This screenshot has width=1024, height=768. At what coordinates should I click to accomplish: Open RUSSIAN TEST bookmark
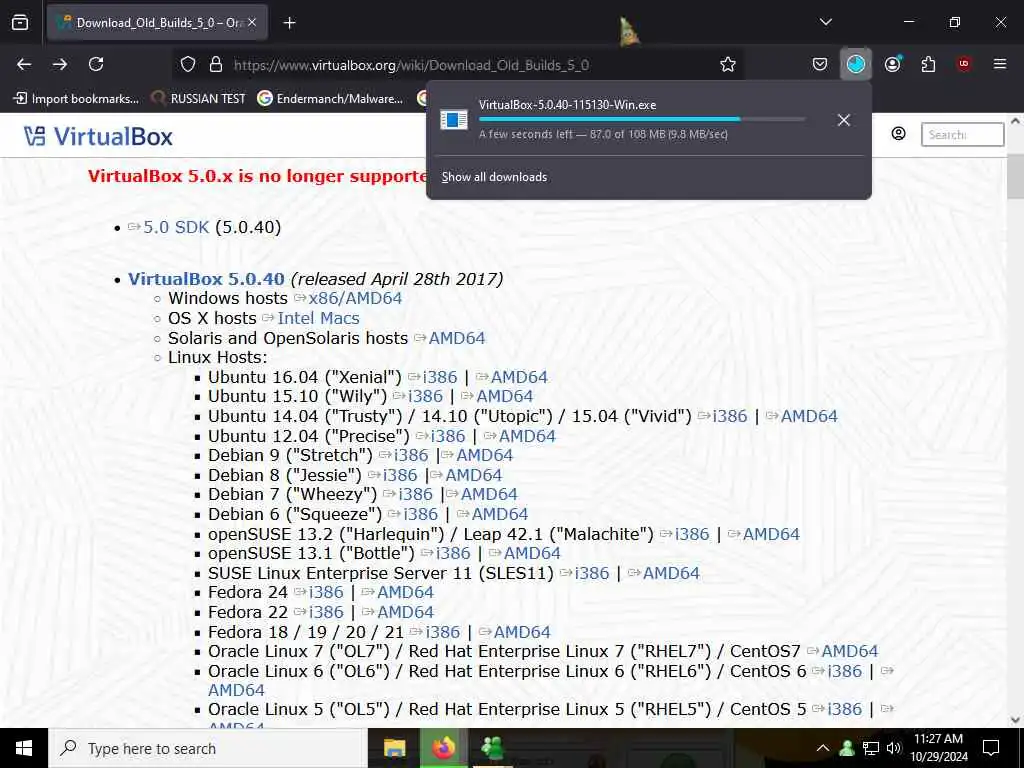point(199,99)
